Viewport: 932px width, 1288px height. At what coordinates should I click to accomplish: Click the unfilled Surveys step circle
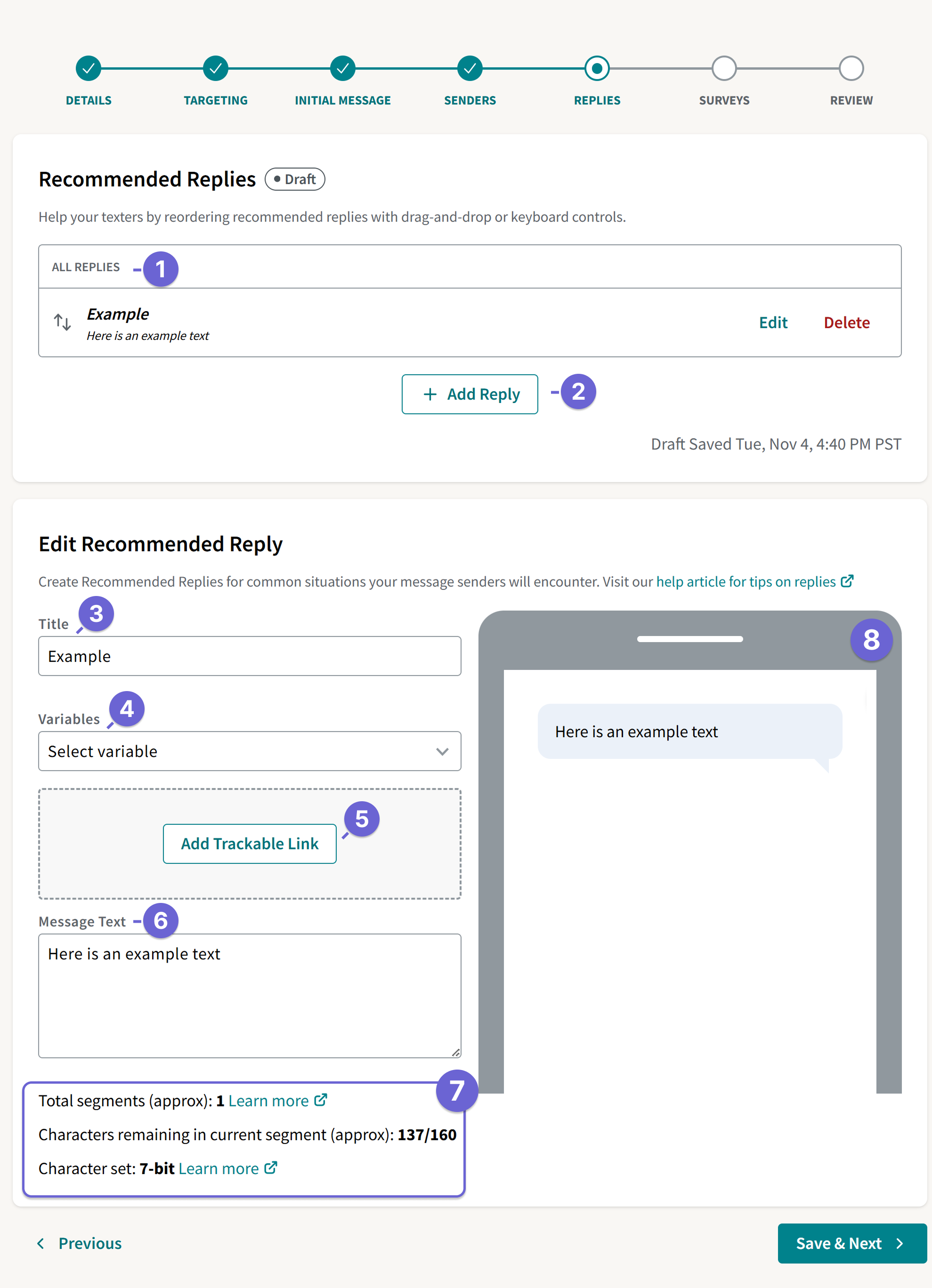(724, 69)
